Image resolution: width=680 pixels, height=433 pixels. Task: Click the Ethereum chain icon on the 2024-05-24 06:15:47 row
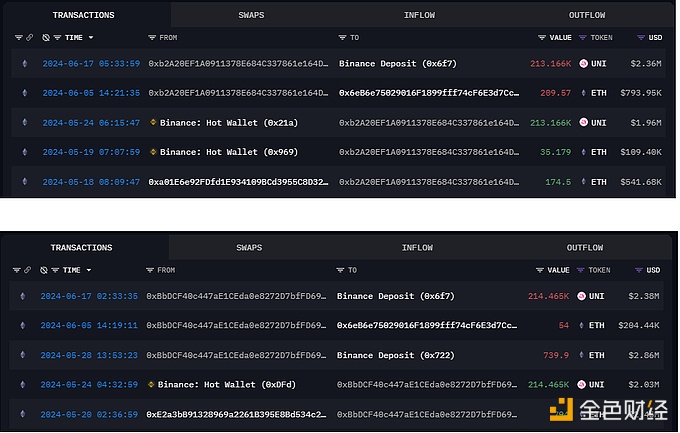[25, 123]
